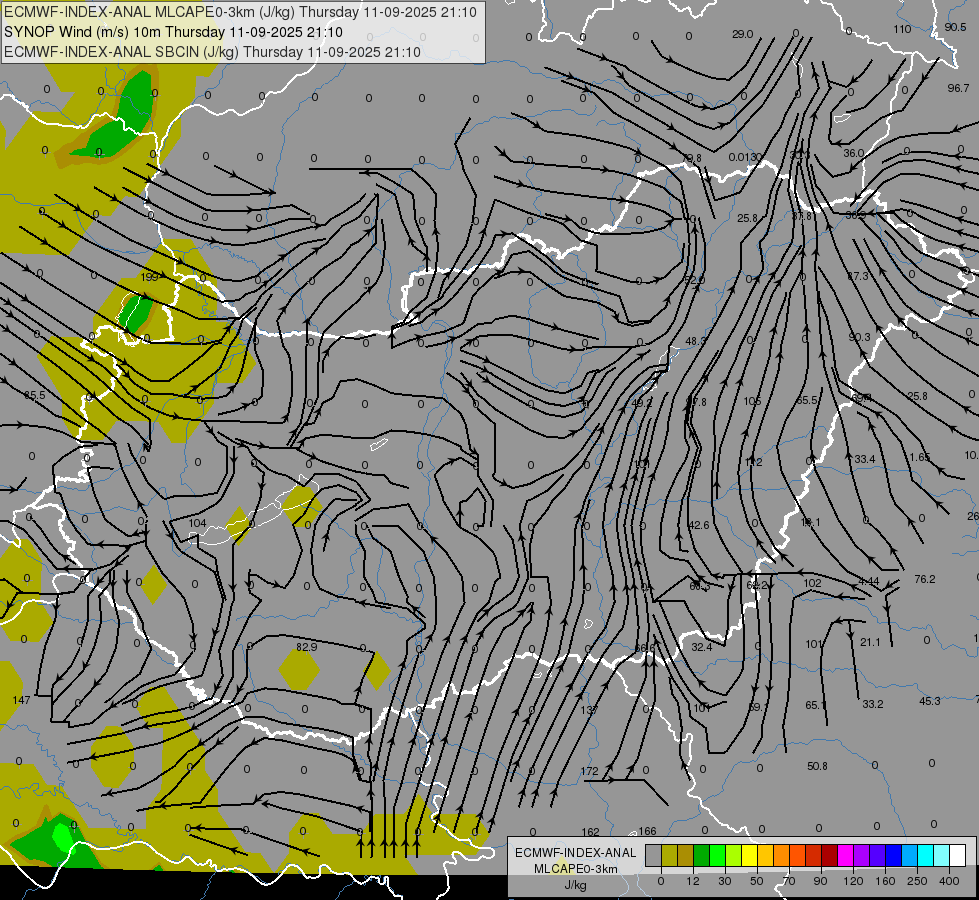Click the map value '110'
Viewport: 979px width, 900px height.
(902, 29)
